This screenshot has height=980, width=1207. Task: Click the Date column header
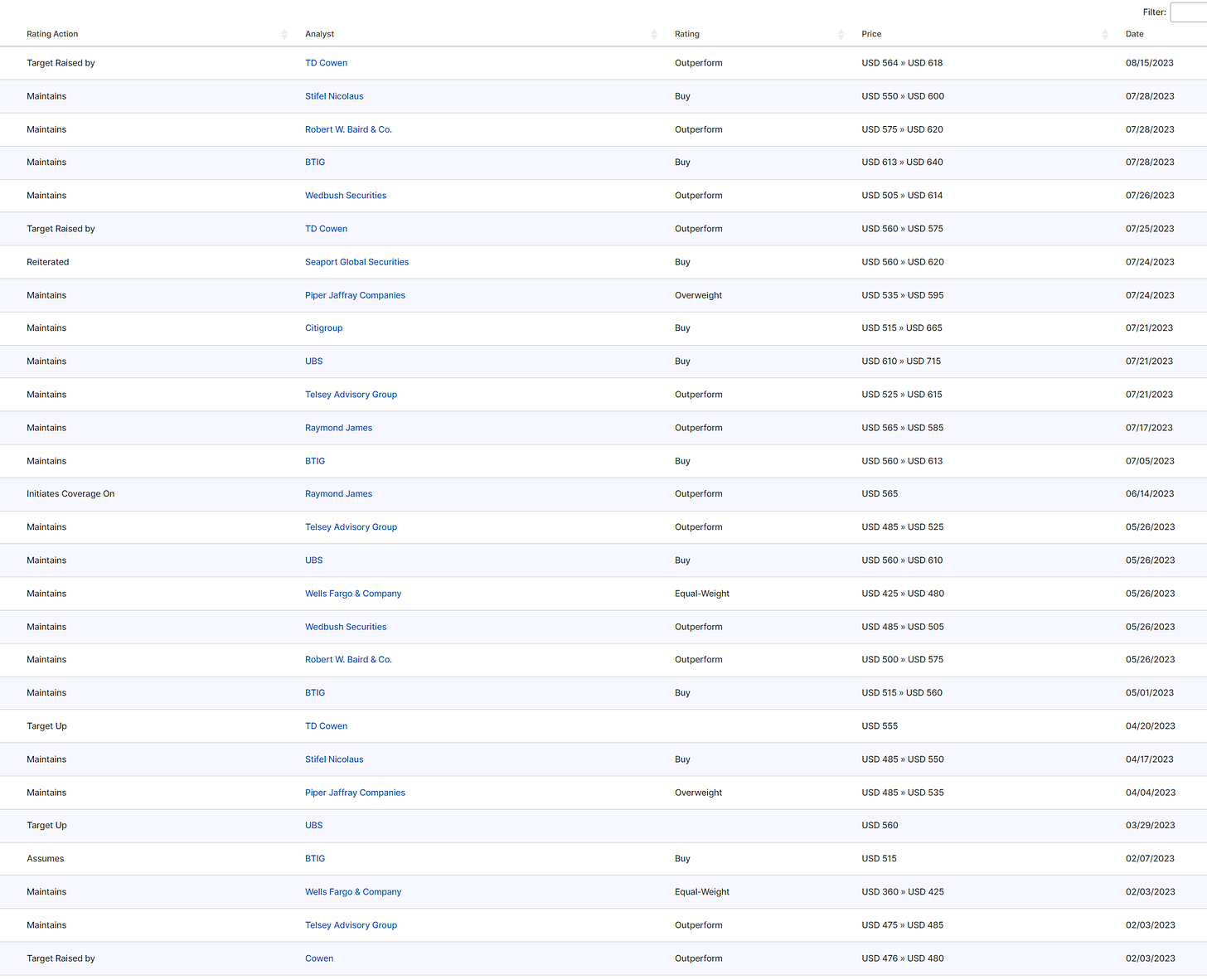coord(1134,34)
